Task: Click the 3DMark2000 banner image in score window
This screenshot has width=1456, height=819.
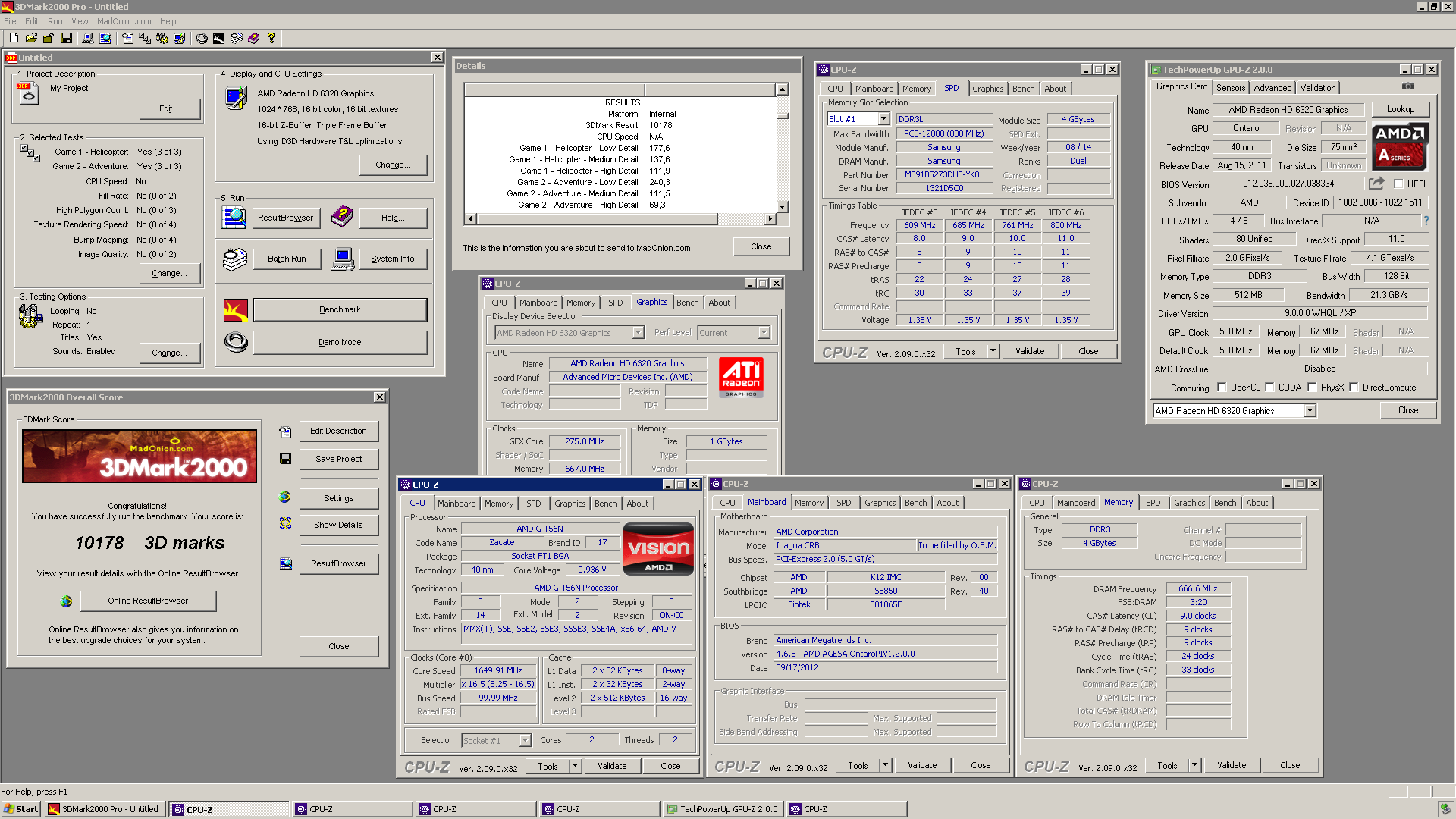Action: click(140, 456)
